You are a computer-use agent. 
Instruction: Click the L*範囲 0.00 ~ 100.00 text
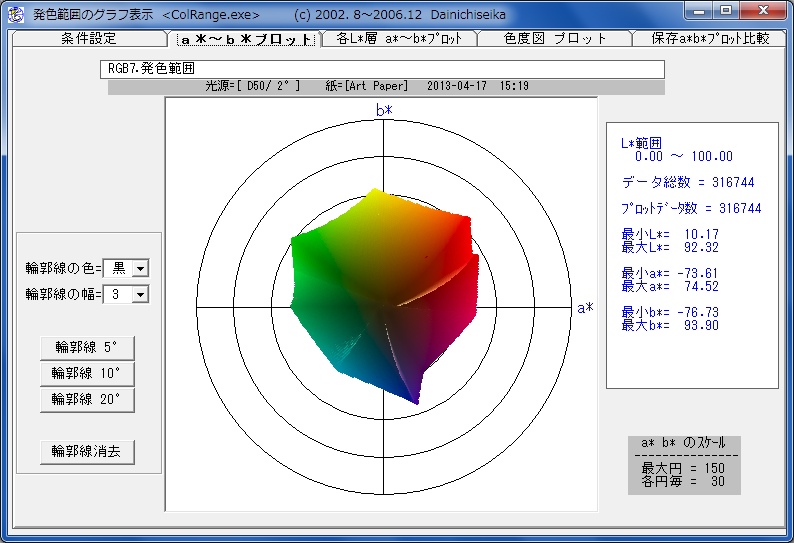[677, 150]
